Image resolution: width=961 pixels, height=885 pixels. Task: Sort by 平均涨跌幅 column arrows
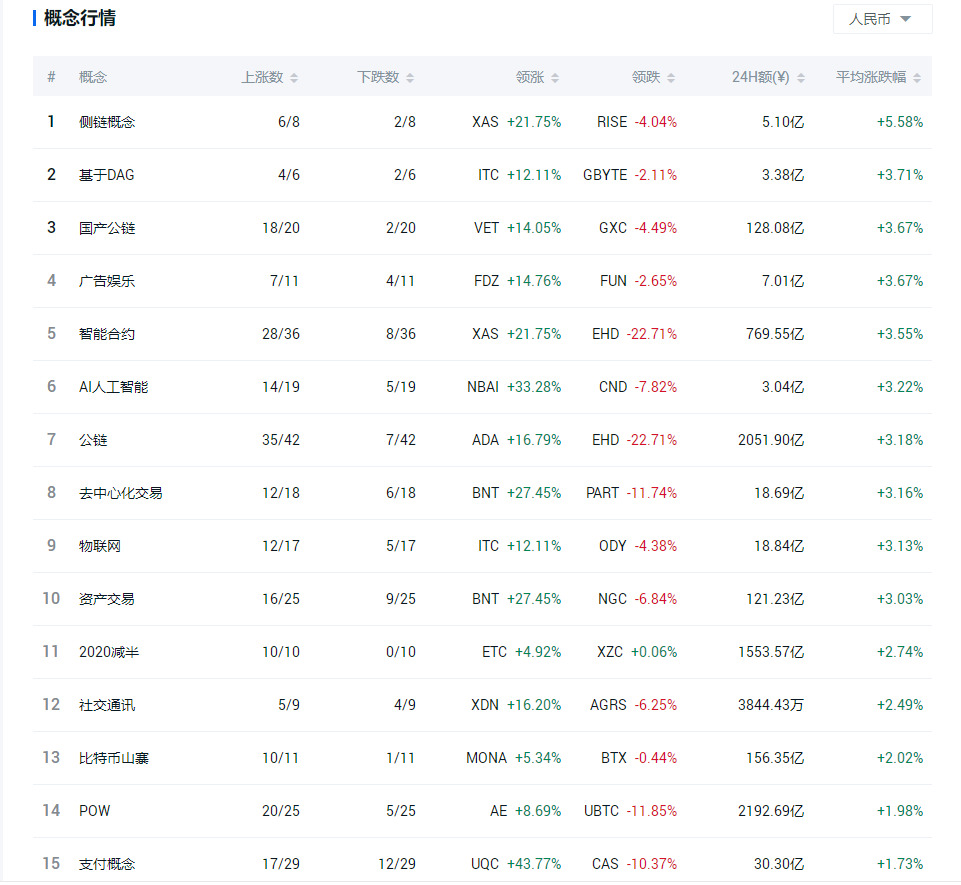(x=917, y=78)
